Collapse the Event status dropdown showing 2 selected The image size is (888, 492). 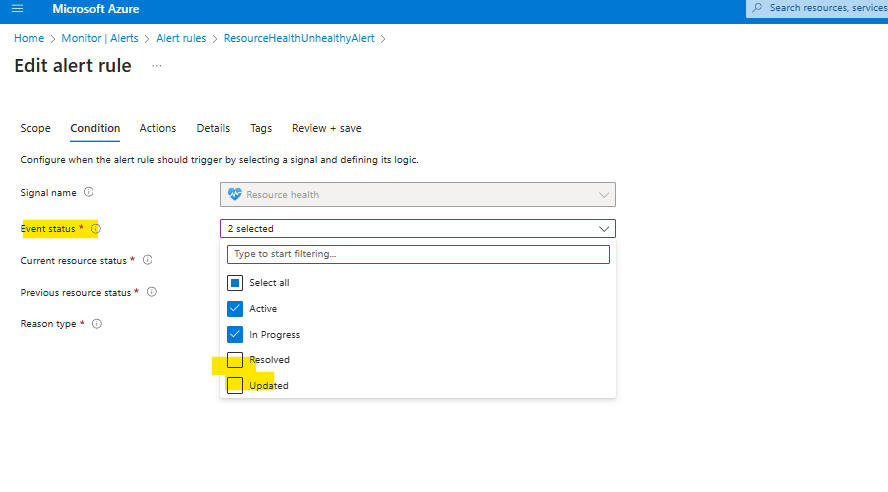(418, 229)
